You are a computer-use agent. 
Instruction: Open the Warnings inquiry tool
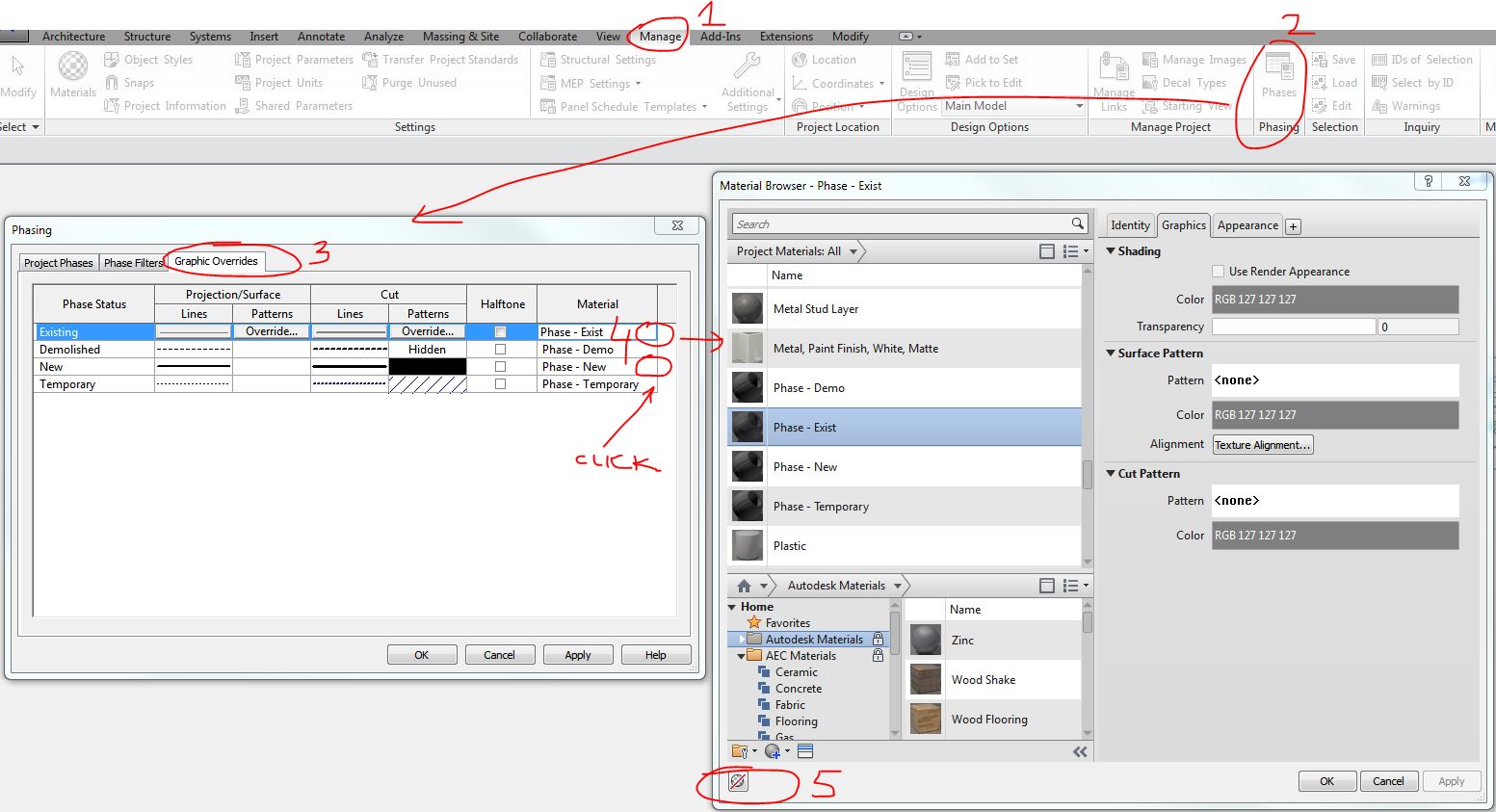(1405, 106)
